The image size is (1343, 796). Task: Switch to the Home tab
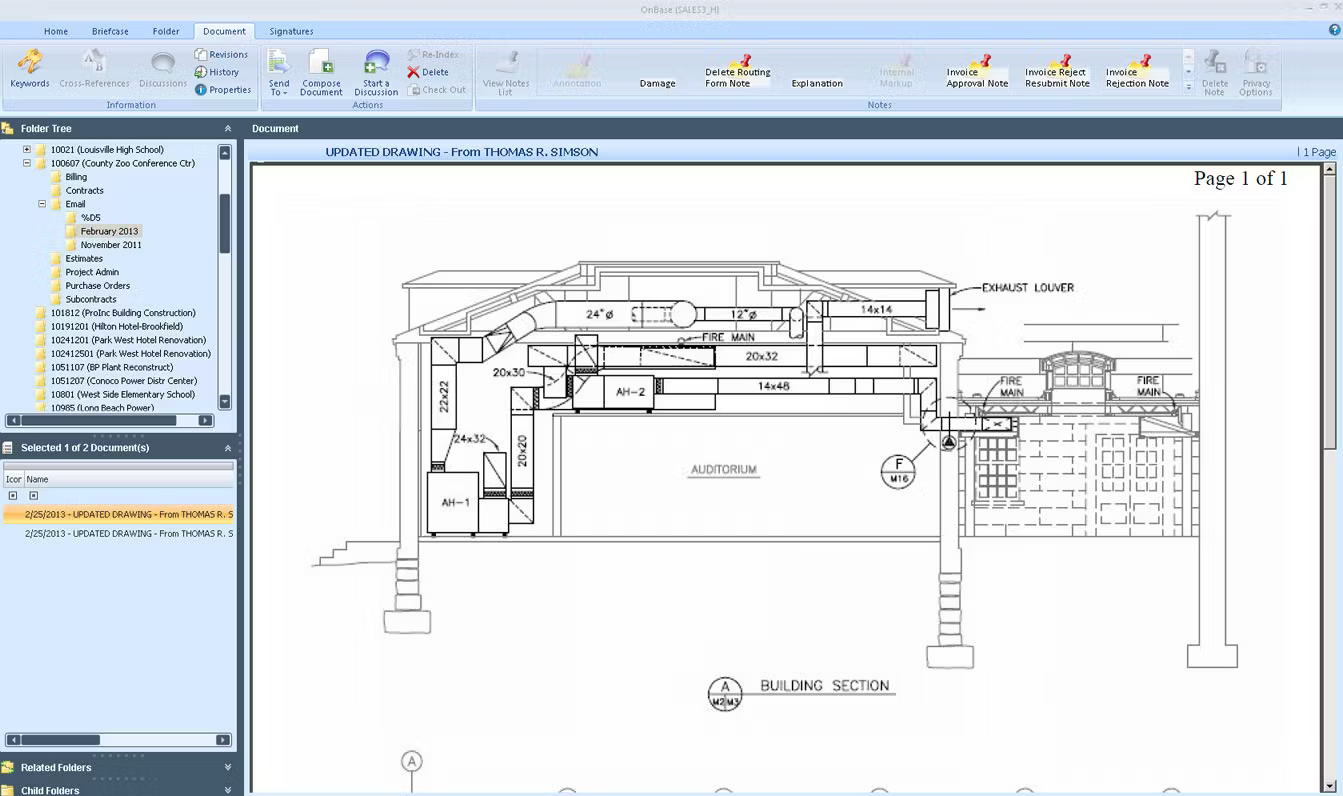(55, 31)
